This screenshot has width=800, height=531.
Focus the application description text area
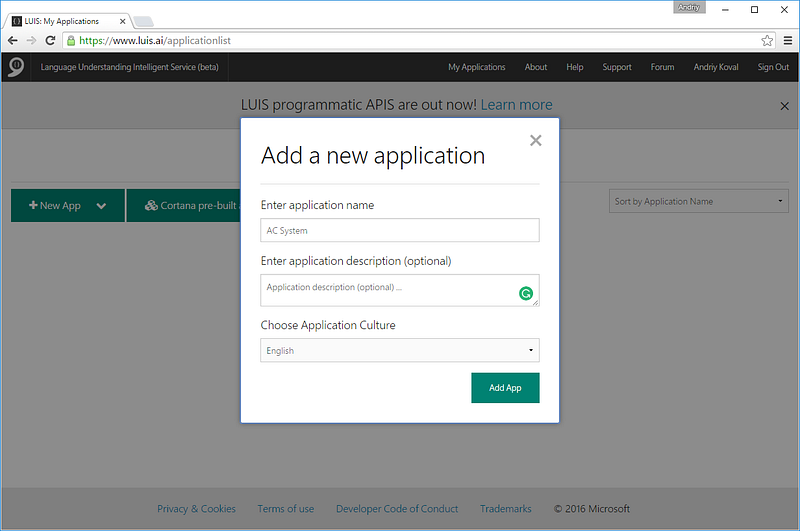coord(399,290)
